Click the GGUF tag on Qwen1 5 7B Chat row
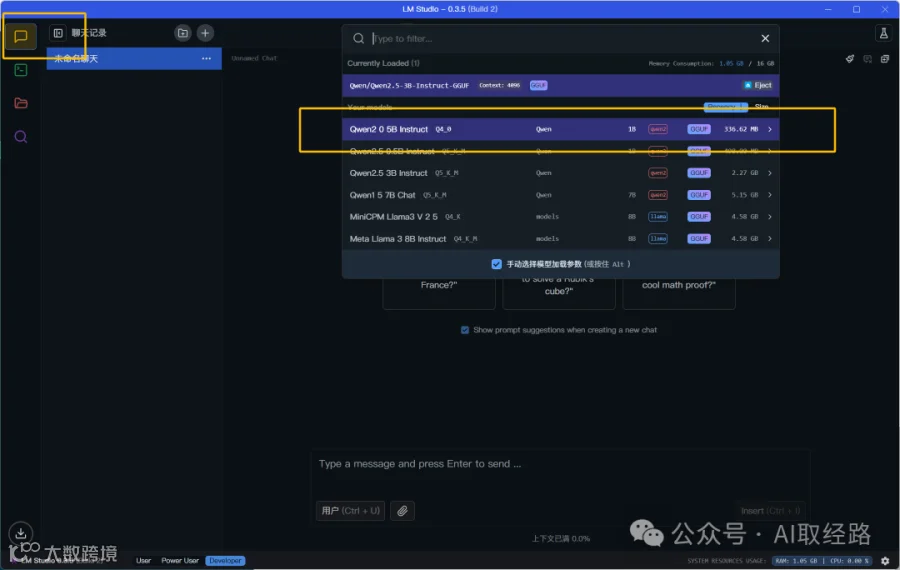900x570 pixels. point(699,195)
